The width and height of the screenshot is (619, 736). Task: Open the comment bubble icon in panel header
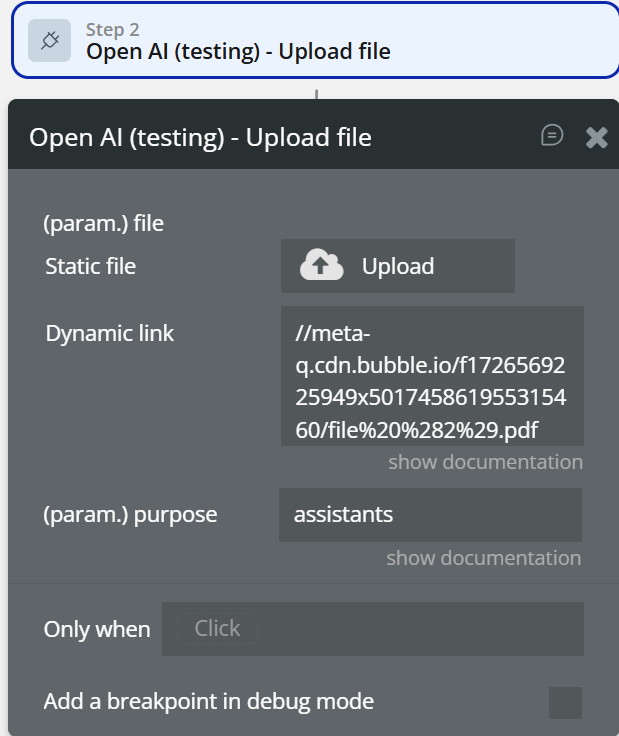pos(552,136)
